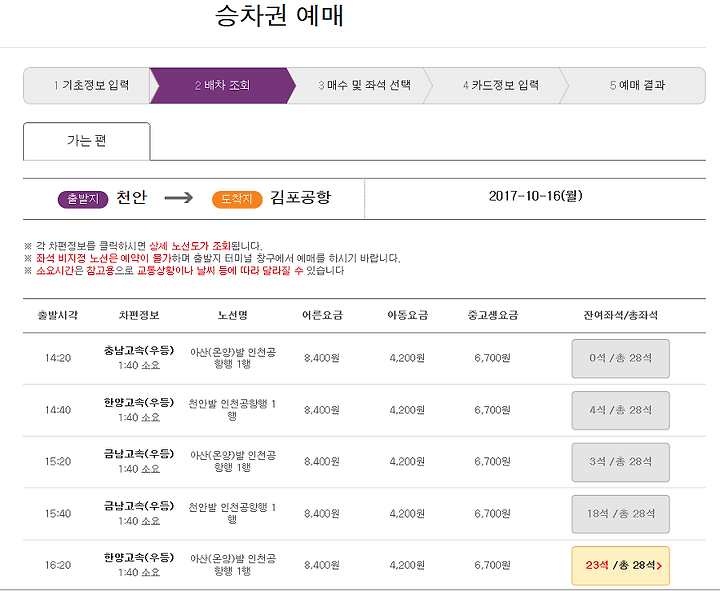
Task: Click the orange 도착지 badge
Action: coord(237,199)
